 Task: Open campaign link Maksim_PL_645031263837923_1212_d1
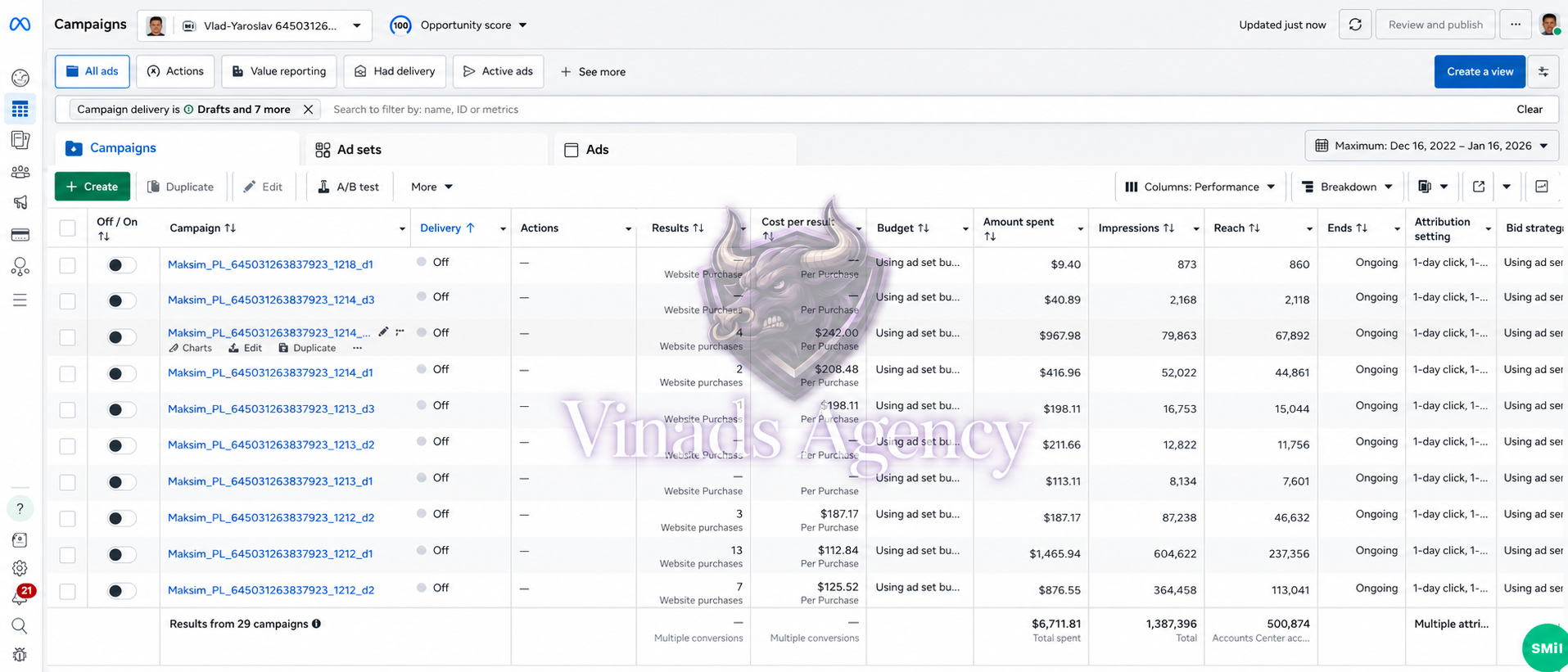click(x=270, y=553)
